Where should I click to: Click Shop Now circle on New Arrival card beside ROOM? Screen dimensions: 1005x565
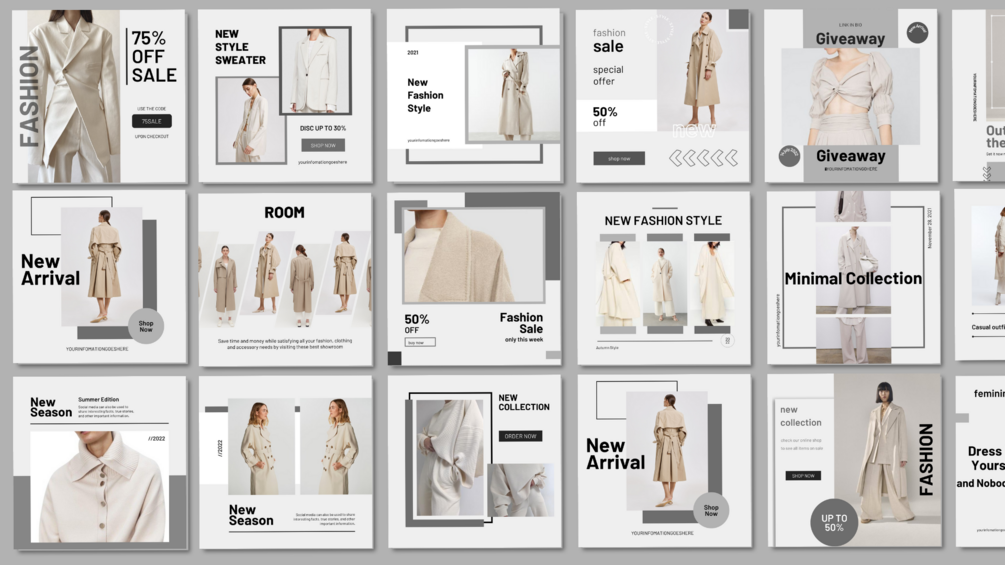[x=146, y=326]
